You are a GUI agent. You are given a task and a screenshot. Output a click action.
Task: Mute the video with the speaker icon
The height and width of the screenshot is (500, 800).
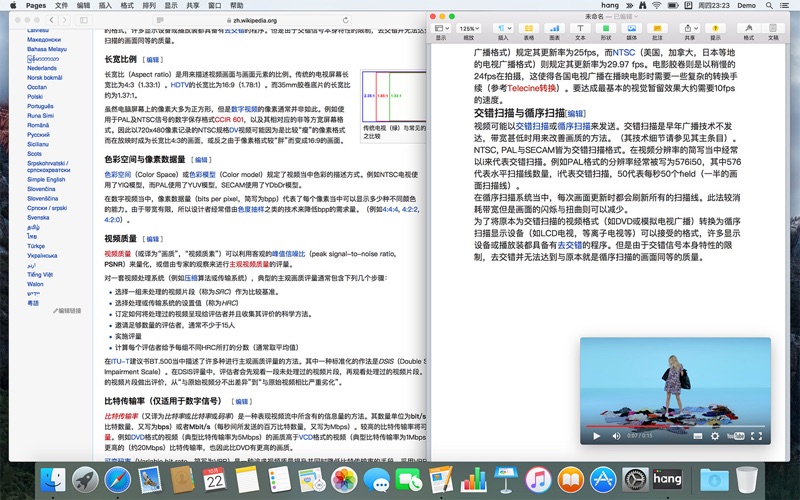[614, 436]
